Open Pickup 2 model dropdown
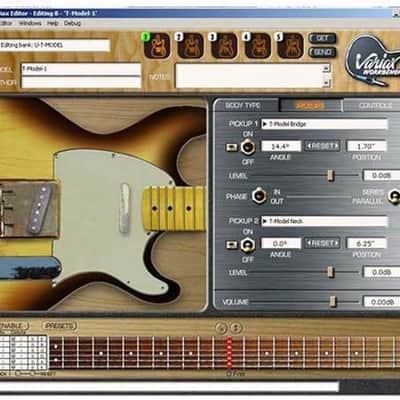This screenshot has width=400, height=400. (325, 221)
